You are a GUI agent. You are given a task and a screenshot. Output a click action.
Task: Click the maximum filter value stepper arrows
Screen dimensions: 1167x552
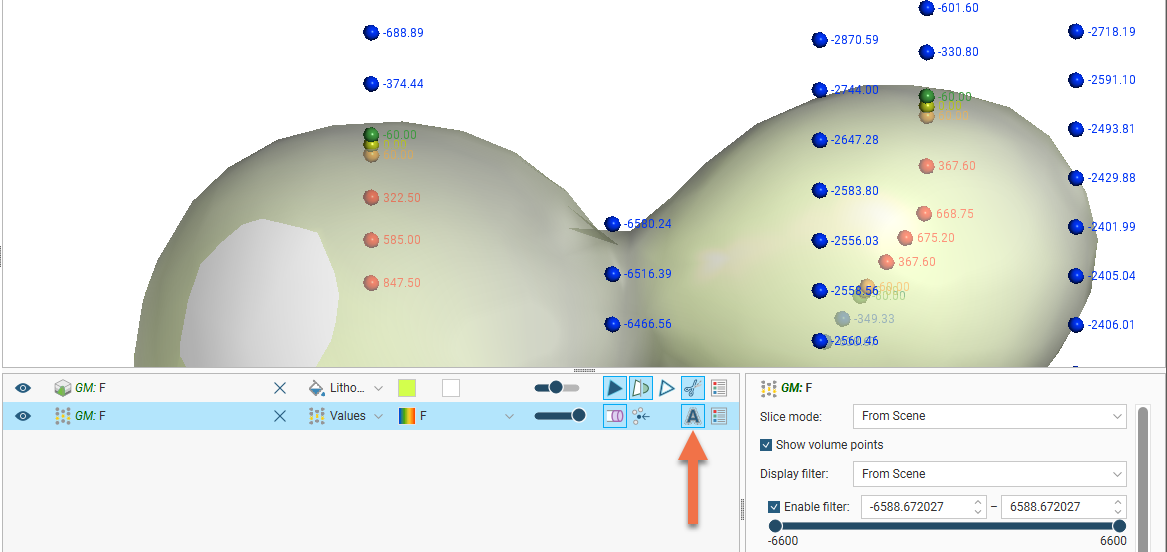tap(1118, 507)
